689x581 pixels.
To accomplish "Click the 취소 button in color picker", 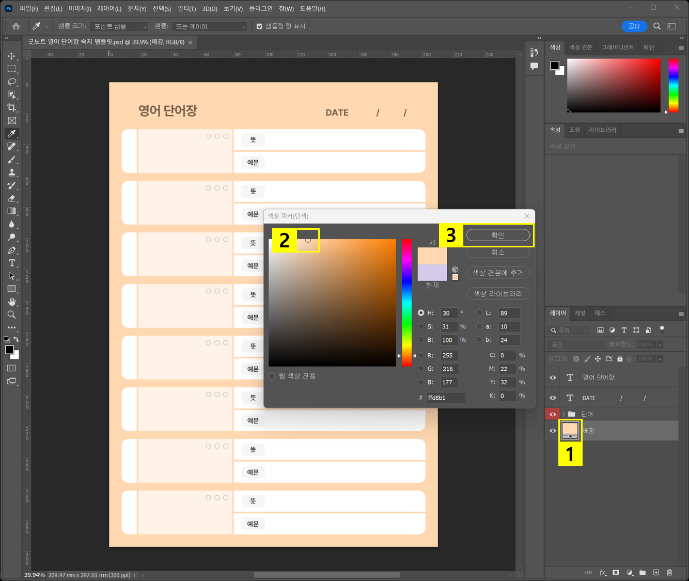I will 498,253.
